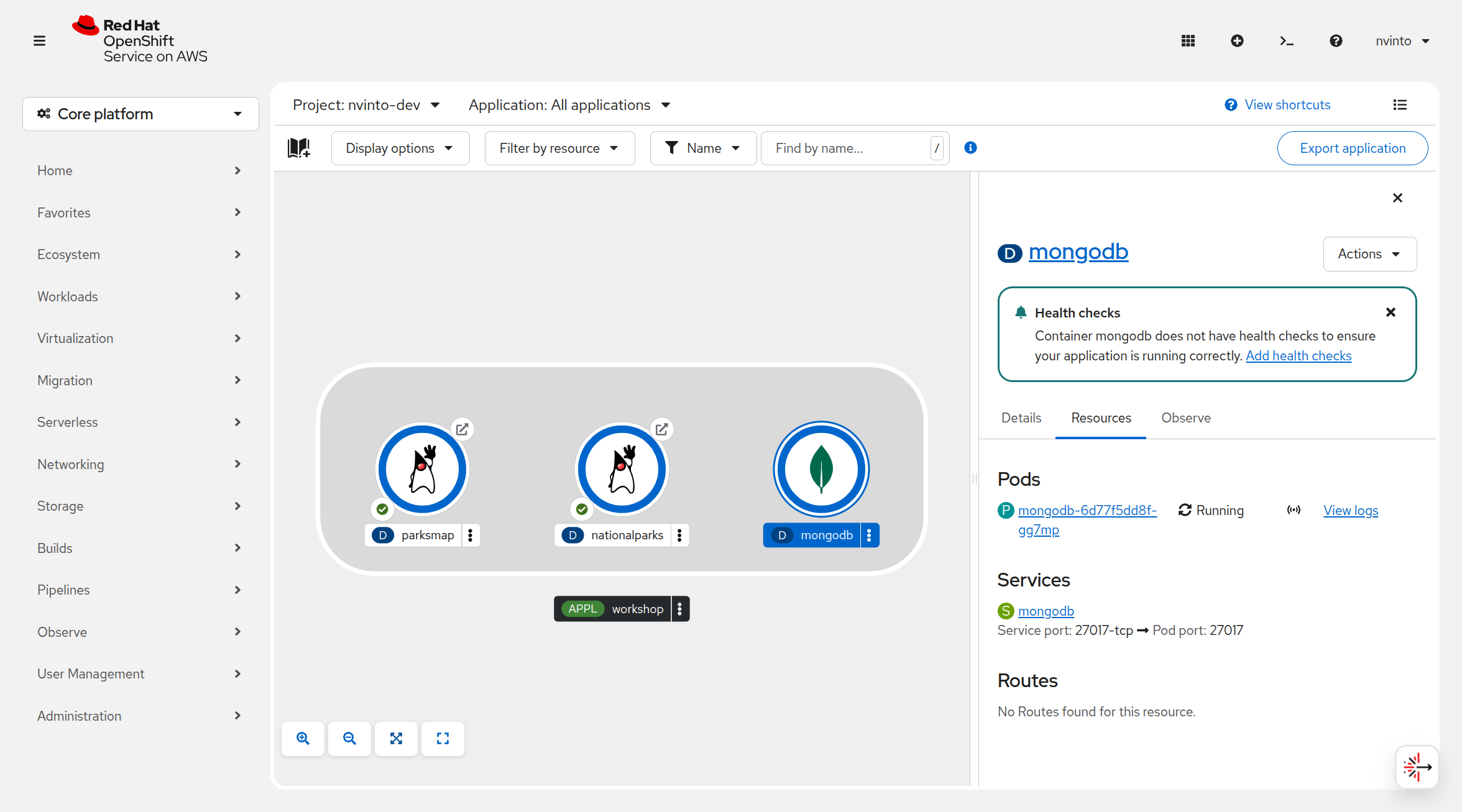
Task: Expand the Workloads navigation section
Action: click(x=139, y=296)
